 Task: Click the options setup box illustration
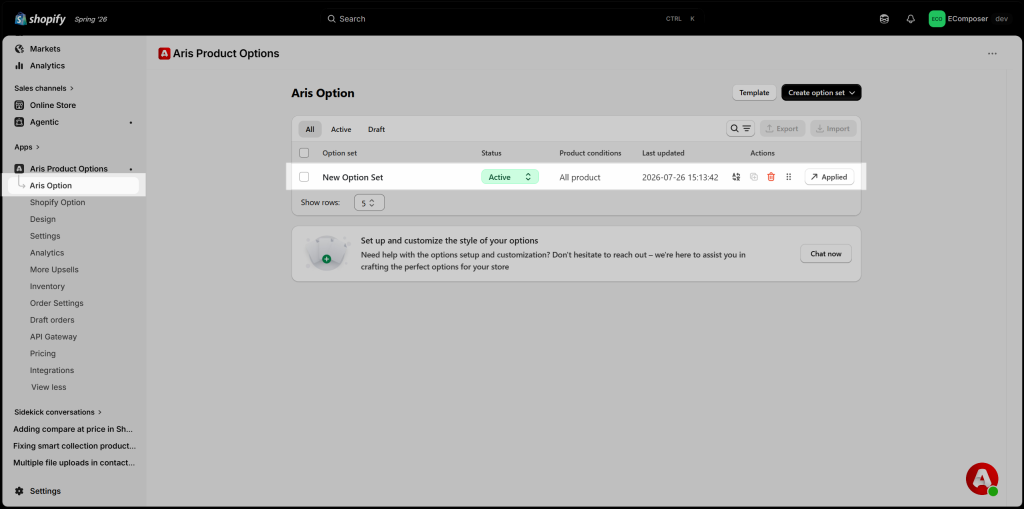(328, 254)
